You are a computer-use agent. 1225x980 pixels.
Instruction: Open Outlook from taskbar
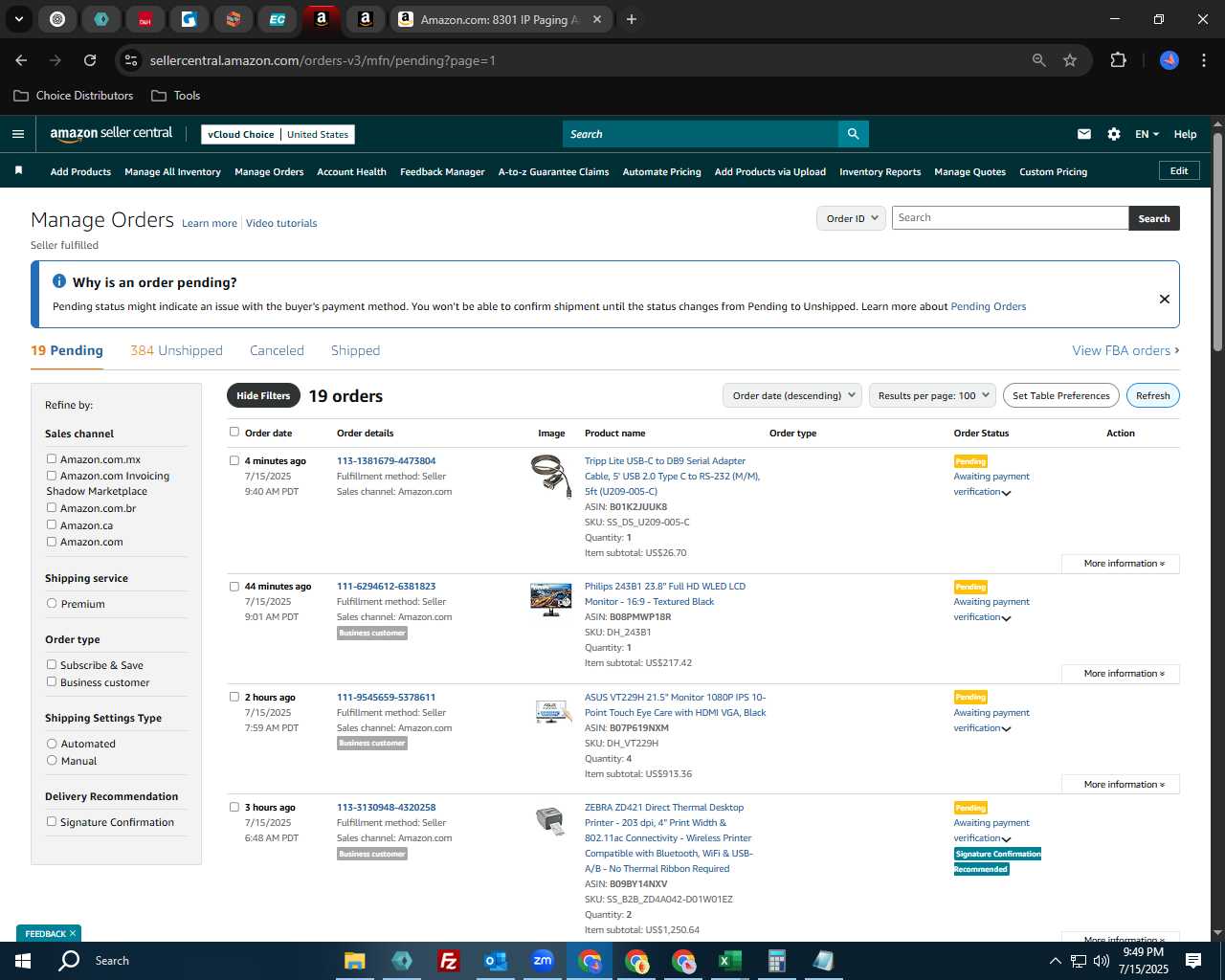495,961
